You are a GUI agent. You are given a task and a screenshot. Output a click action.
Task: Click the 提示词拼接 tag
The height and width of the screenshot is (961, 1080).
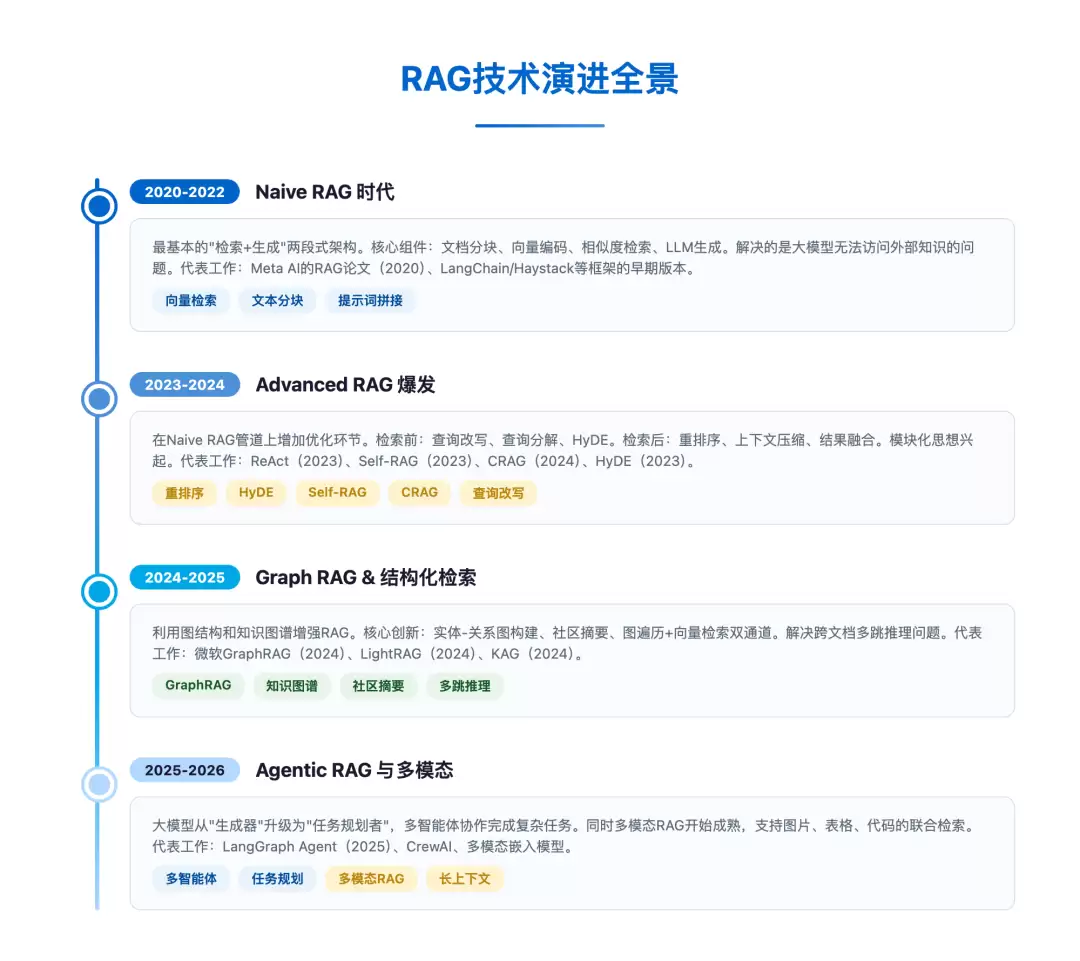tap(370, 300)
